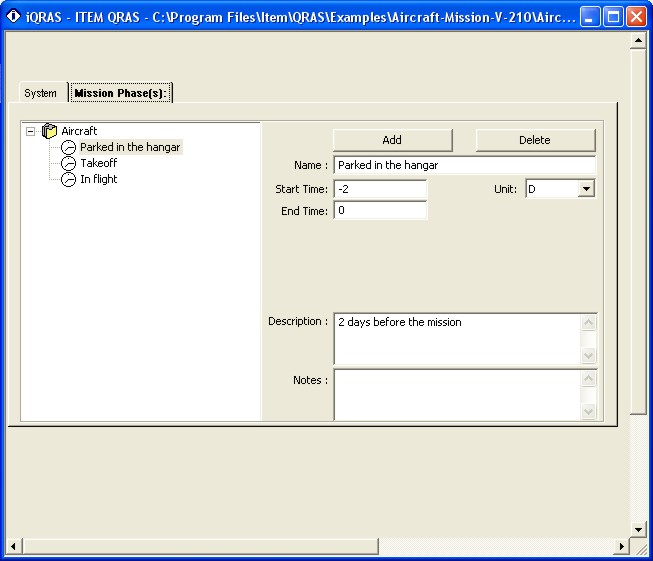Click the End Time input field
Screen dimensions: 653x561
coord(380,211)
